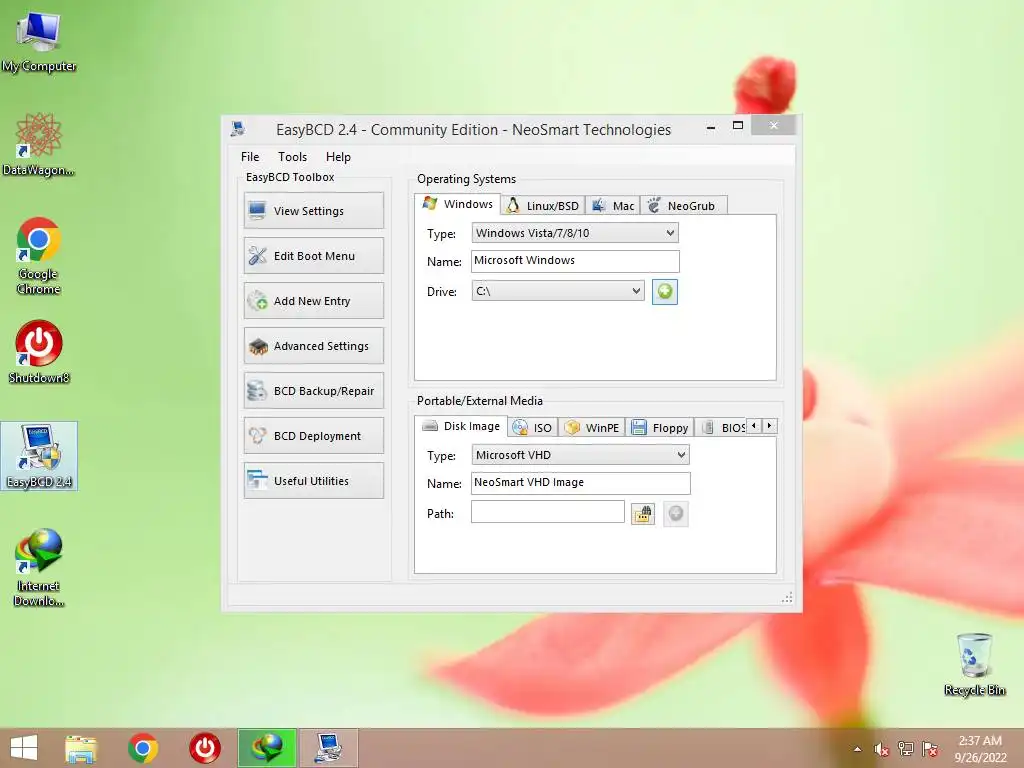Click the Internet Download Manager taskbar icon
Image resolution: width=1024 pixels, height=768 pixels.
tap(267, 748)
